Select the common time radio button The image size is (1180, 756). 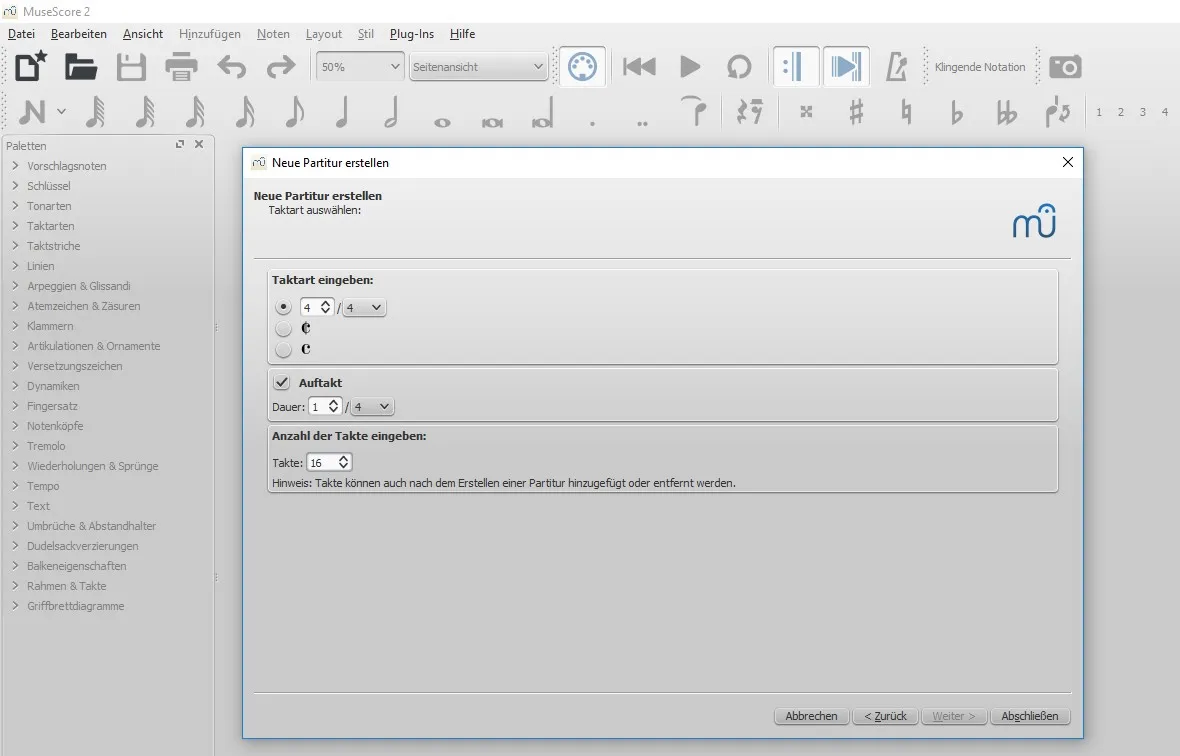pos(283,349)
